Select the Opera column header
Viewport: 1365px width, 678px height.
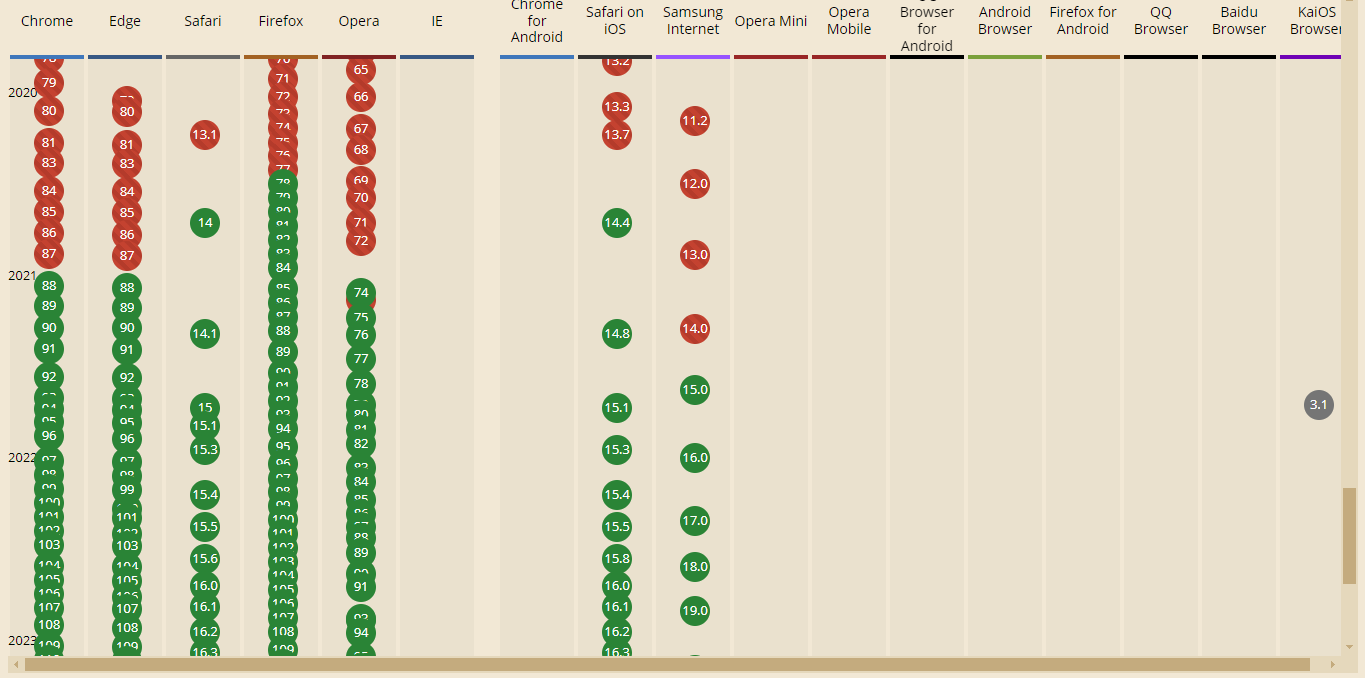click(359, 21)
